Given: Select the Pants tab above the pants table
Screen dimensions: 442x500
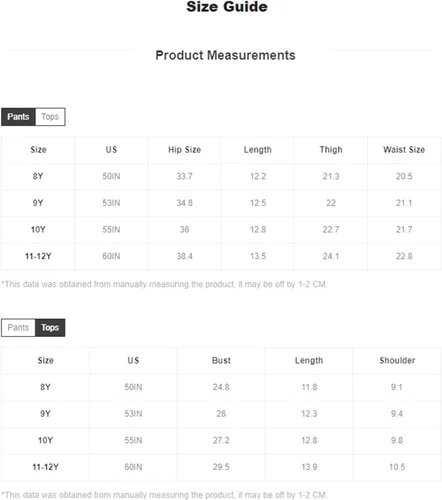Looking at the screenshot, I should tap(18, 117).
